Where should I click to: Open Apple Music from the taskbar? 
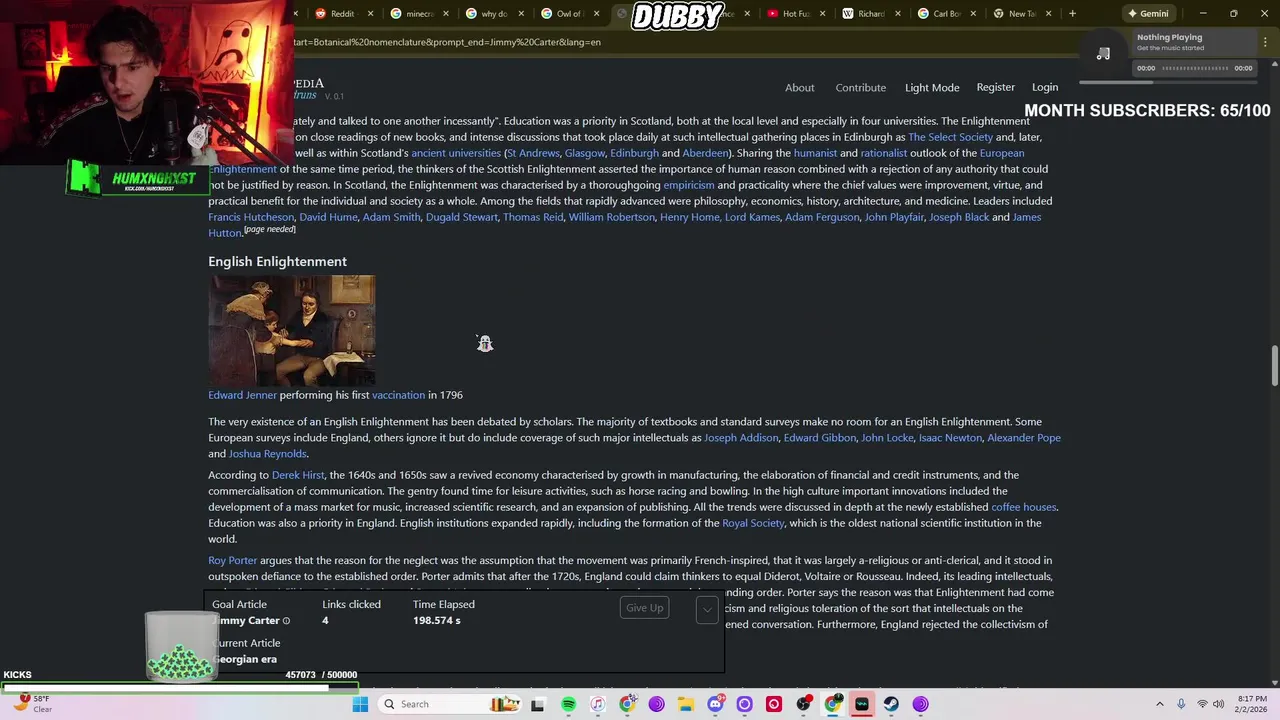[598, 704]
